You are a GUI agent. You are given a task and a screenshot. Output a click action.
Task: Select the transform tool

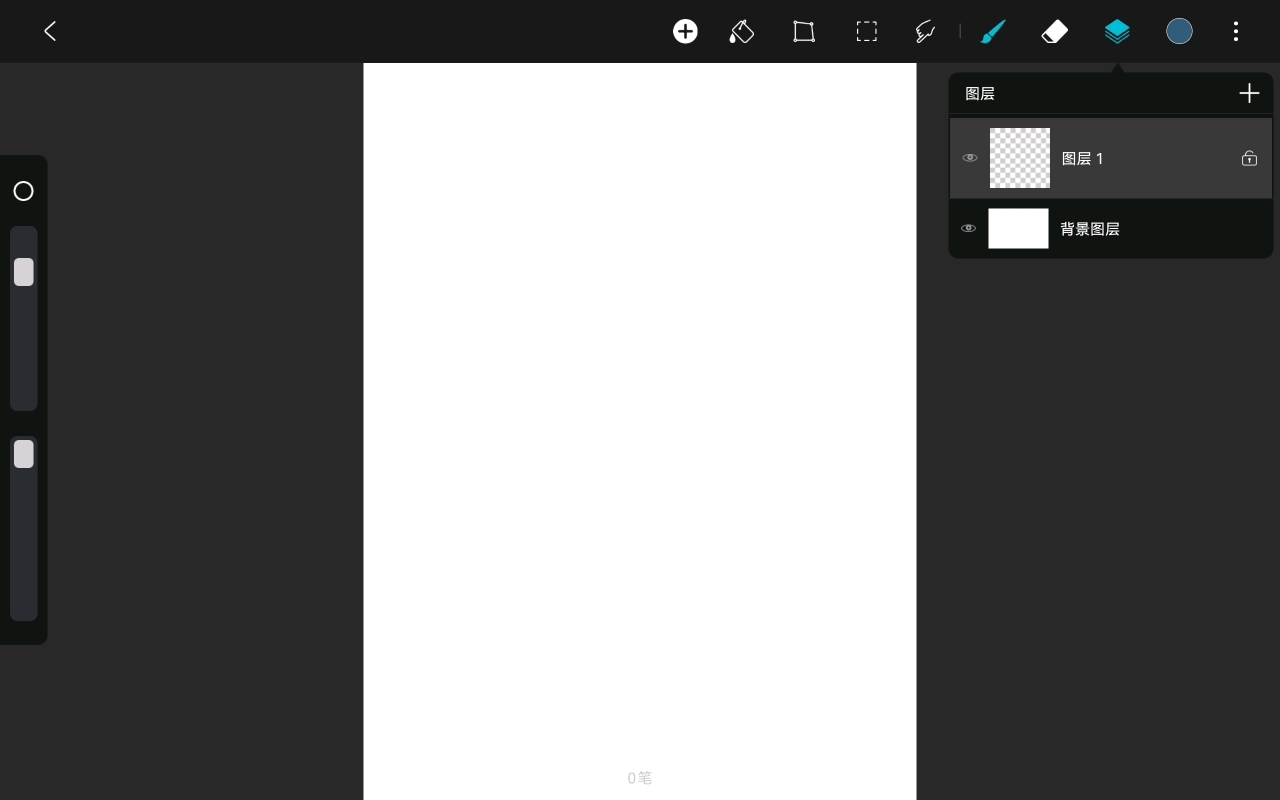(804, 31)
